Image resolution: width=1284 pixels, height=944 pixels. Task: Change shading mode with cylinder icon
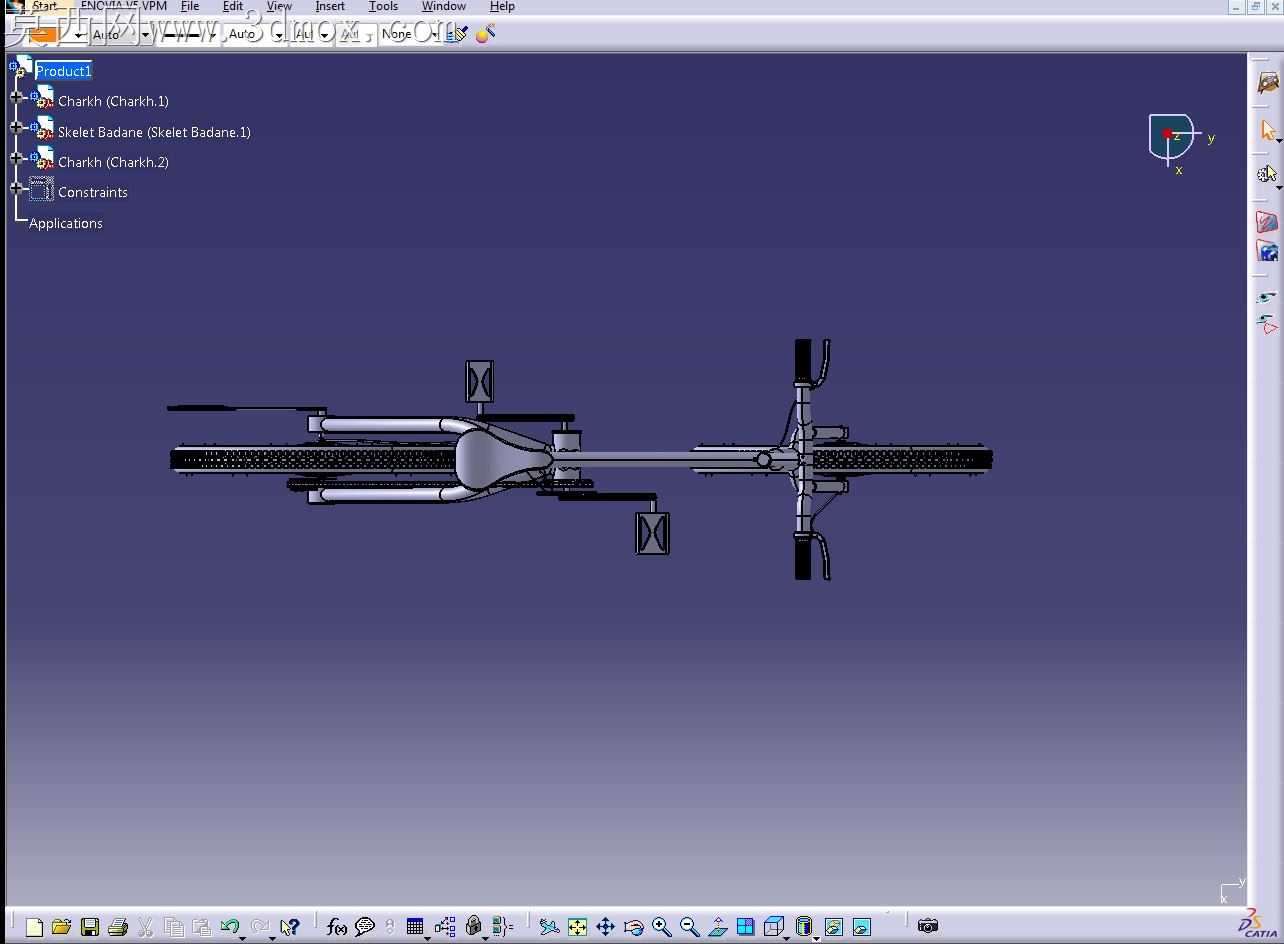coord(803,927)
